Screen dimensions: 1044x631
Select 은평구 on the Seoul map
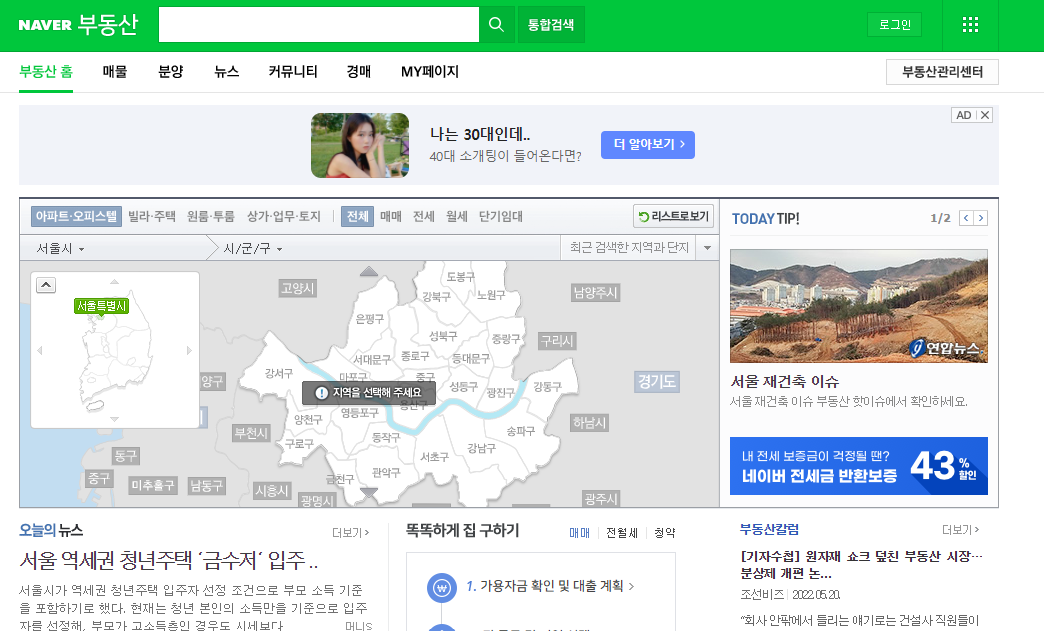click(x=370, y=319)
